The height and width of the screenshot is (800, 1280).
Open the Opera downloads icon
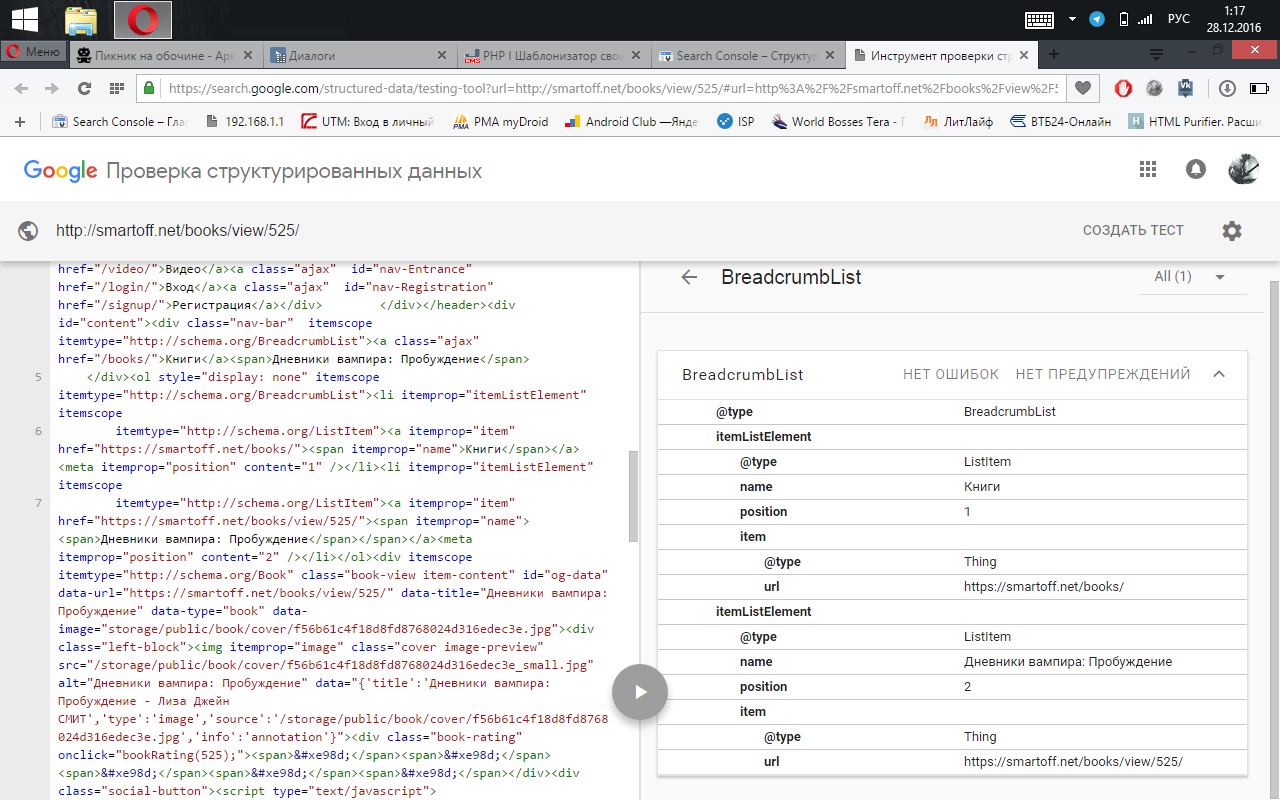pyautogui.click(x=1227, y=88)
